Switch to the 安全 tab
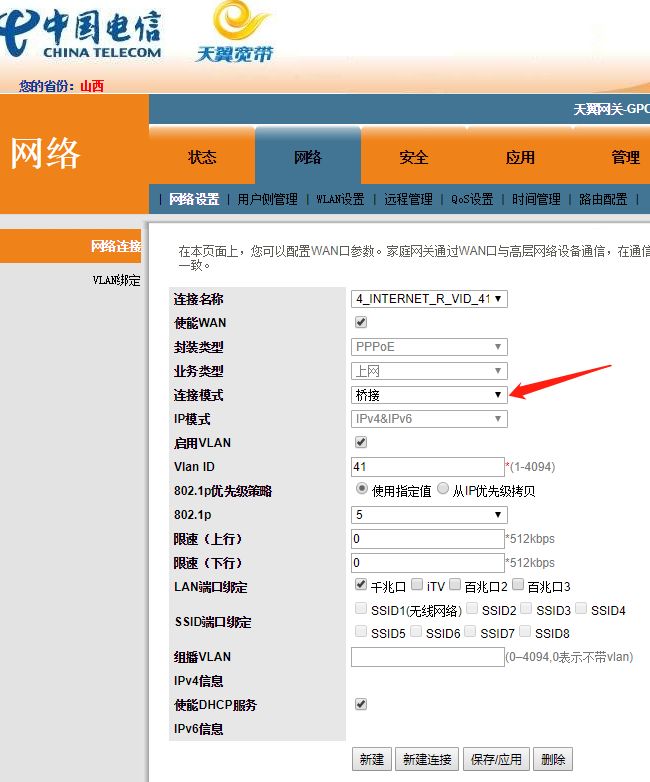Viewport: 650px width, 782px height. pos(414,157)
